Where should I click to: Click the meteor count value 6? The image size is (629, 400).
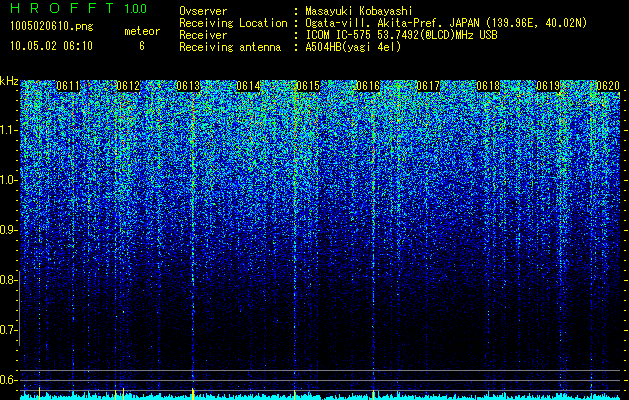(x=142, y=46)
